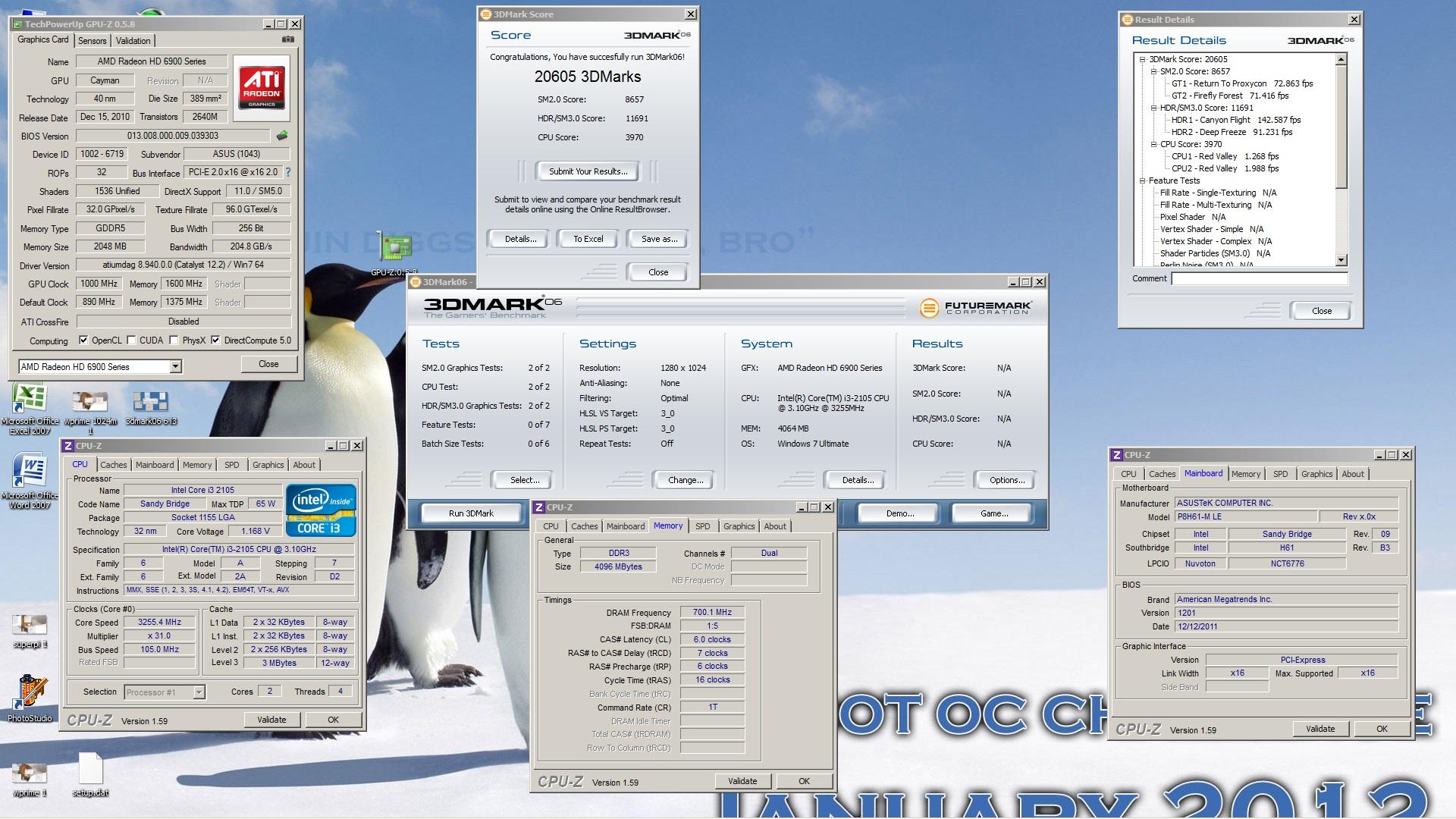Click the Result Details scrollbar thumb
1456x819 pixels.
point(1341,126)
